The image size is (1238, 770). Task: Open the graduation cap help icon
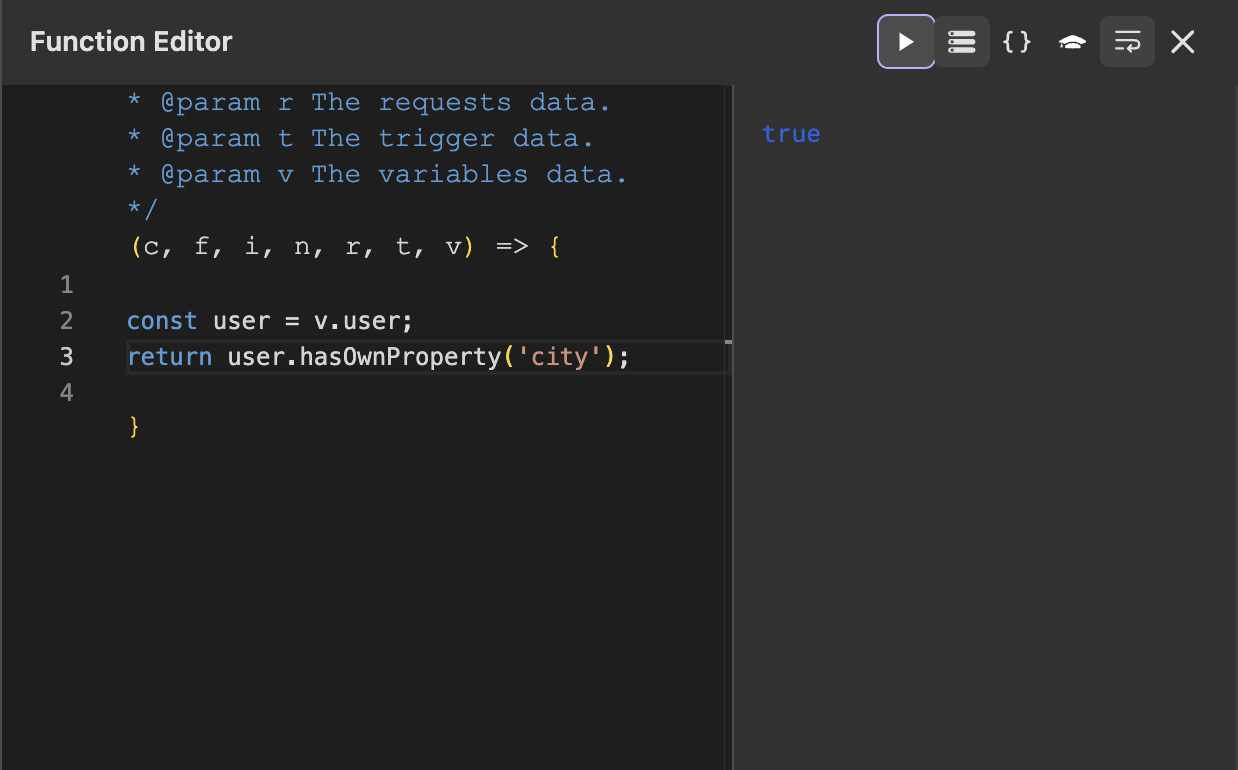click(x=1072, y=42)
